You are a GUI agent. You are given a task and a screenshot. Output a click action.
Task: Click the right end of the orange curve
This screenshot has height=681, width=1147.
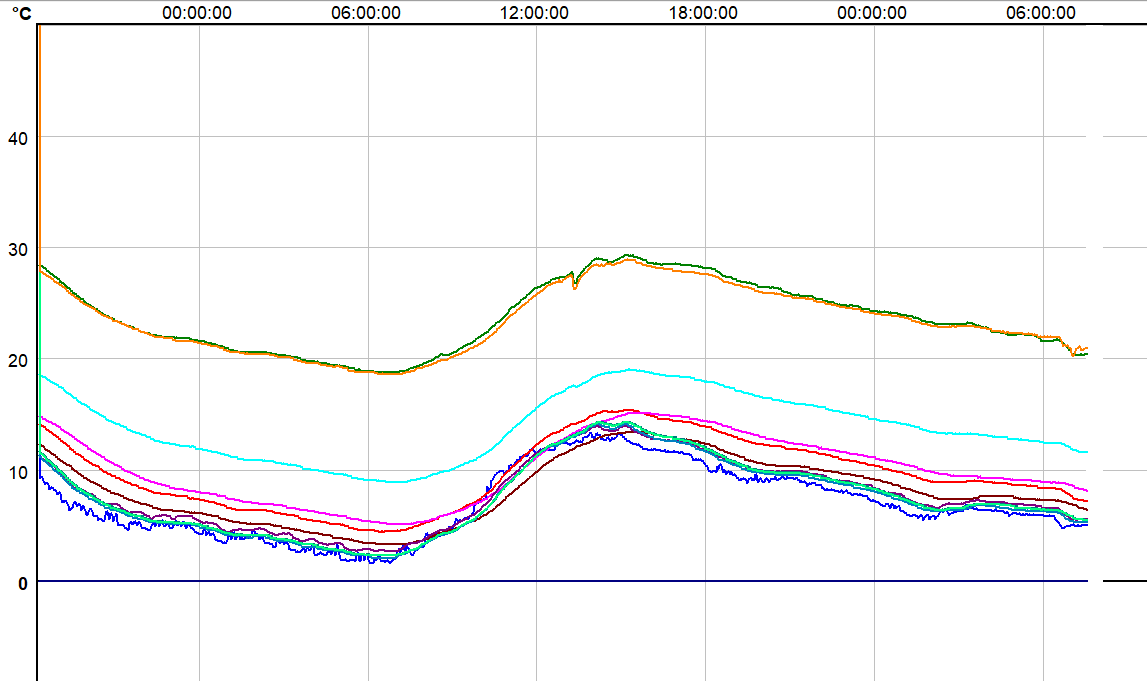(x=1086, y=348)
